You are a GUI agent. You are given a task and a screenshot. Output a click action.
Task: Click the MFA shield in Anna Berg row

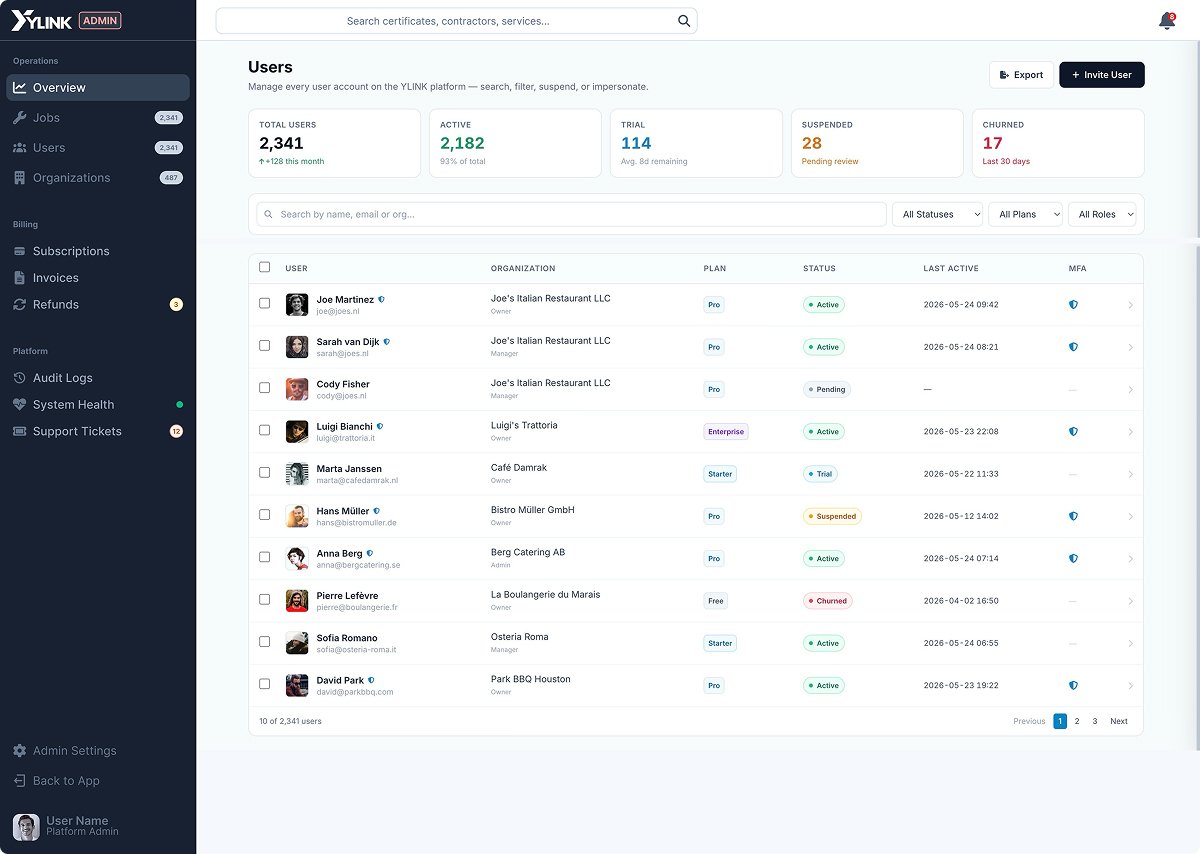1073,559
